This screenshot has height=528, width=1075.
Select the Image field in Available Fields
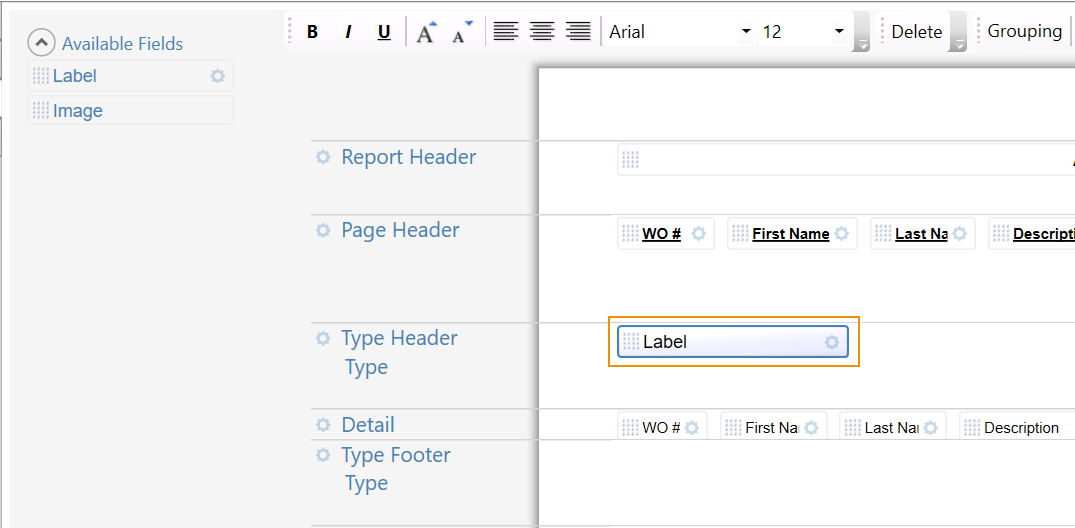(x=78, y=111)
